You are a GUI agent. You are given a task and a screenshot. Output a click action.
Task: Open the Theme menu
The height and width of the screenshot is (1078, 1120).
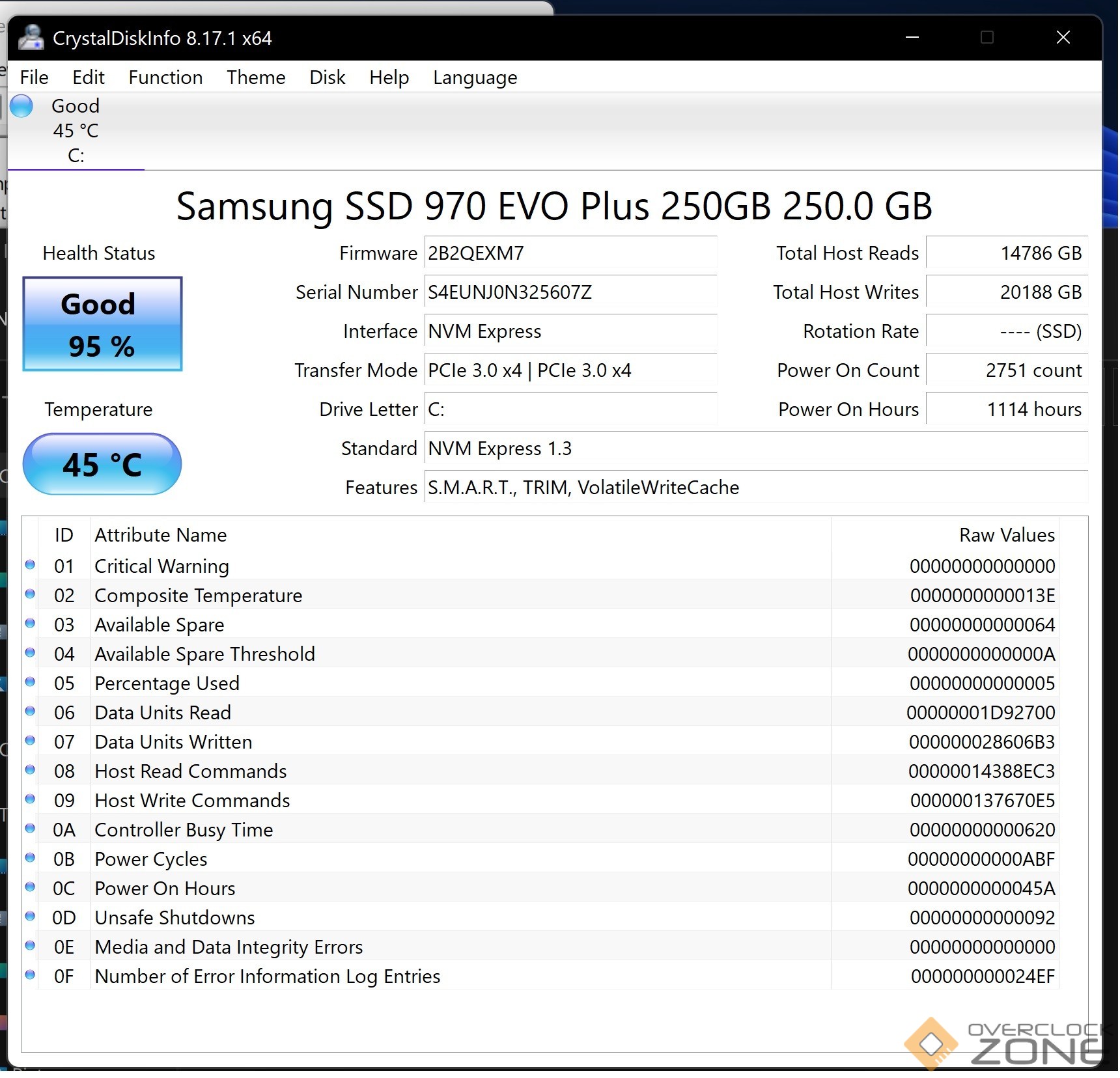256,77
